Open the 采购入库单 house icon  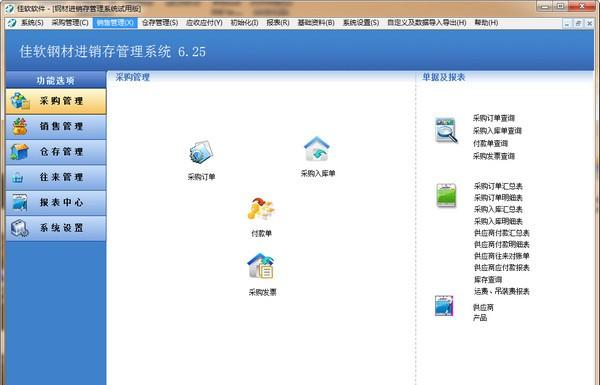(x=317, y=149)
